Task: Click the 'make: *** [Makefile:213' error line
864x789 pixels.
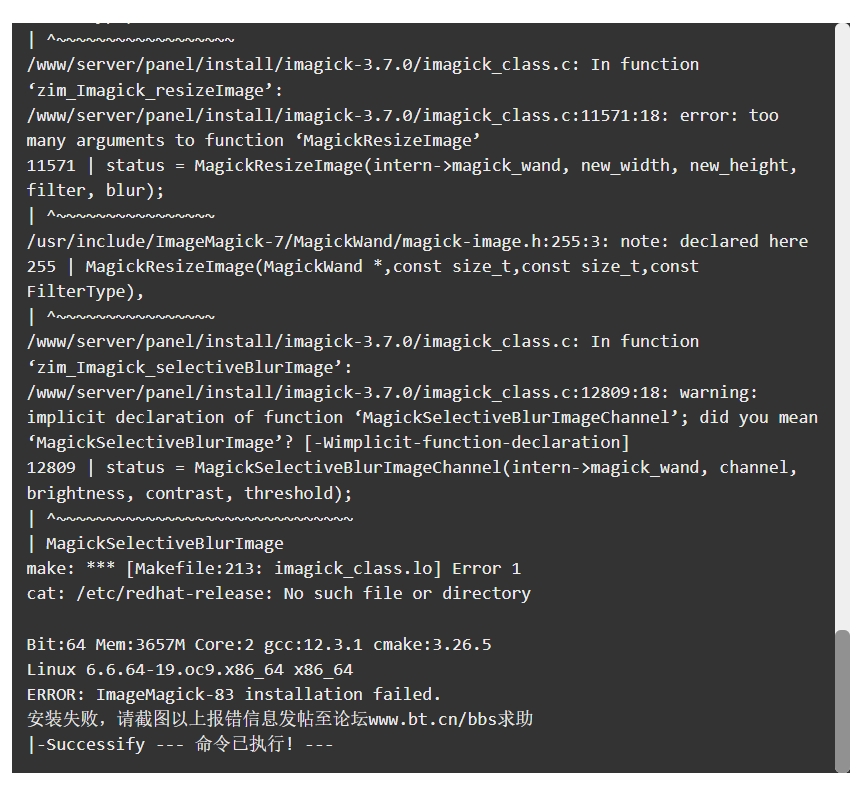Action: point(273,568)
